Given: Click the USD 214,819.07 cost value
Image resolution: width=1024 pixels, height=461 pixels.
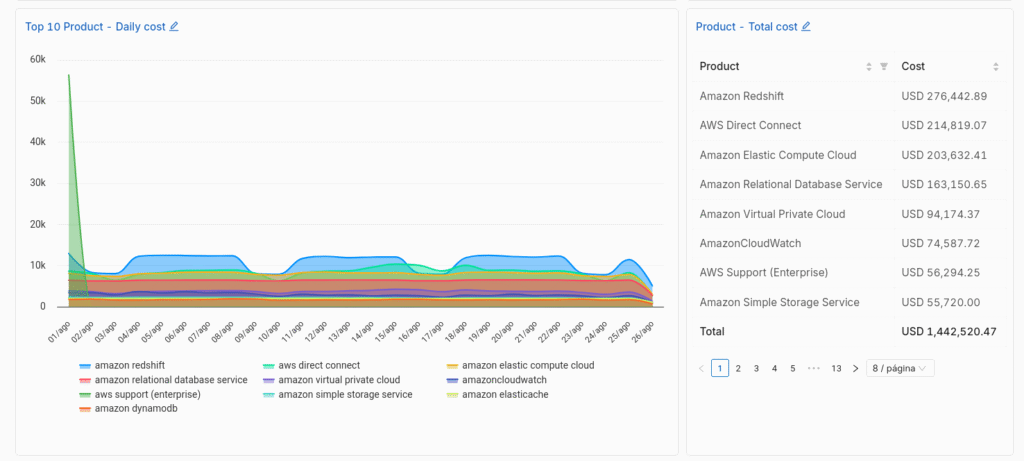Looking at the screenshot, I should [944, 125].
